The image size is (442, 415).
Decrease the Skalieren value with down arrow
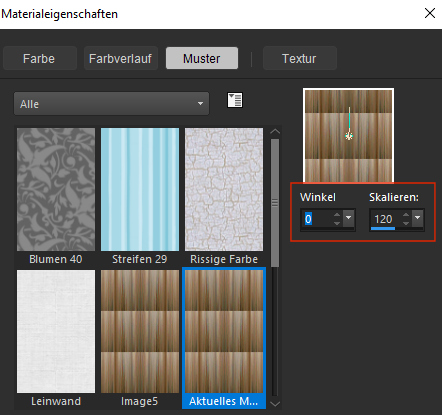(406, 223)
